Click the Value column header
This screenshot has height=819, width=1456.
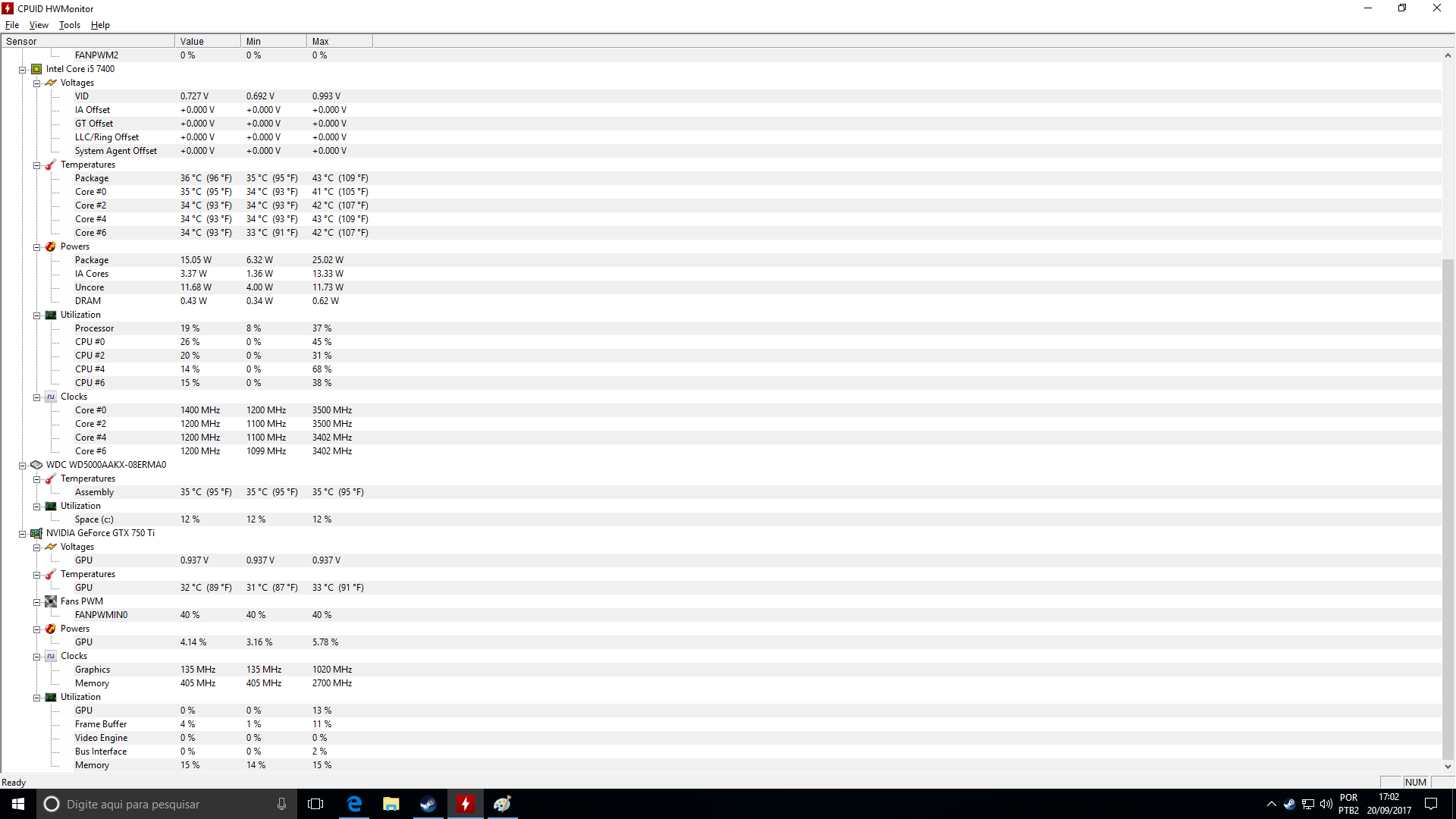coord(208,42)
